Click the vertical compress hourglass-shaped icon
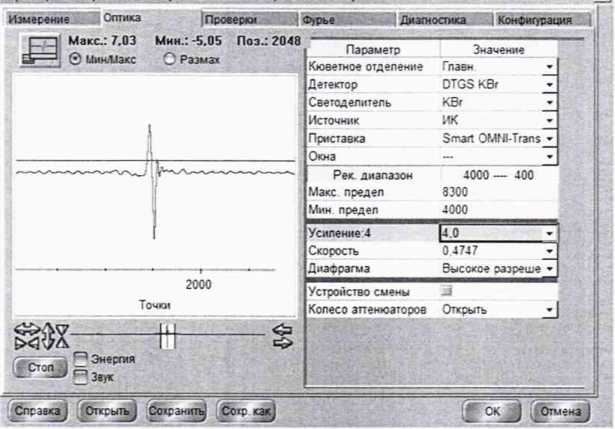The image size is (615, 429). click(62, 336)
